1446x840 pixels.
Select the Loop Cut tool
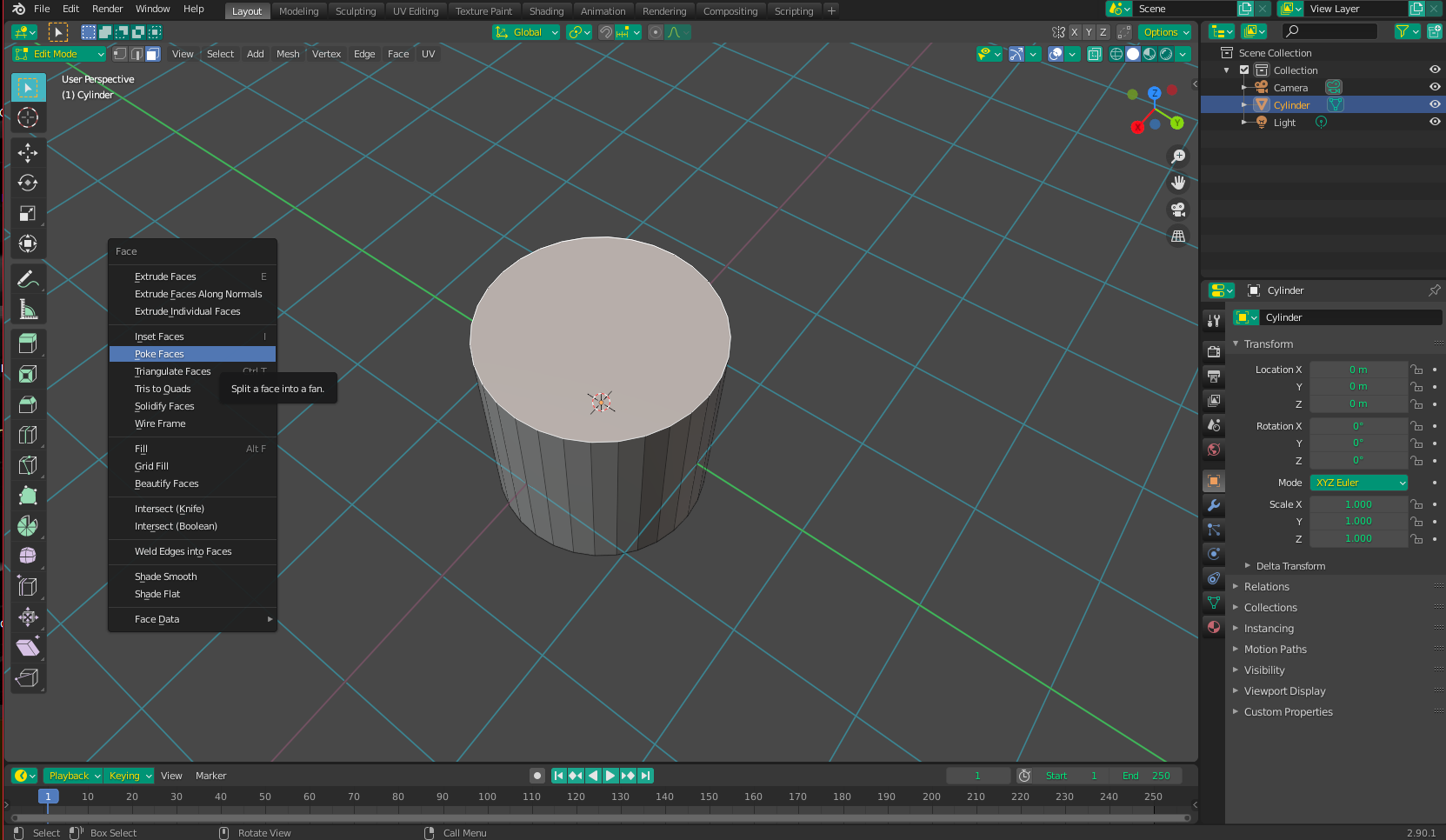28,435
